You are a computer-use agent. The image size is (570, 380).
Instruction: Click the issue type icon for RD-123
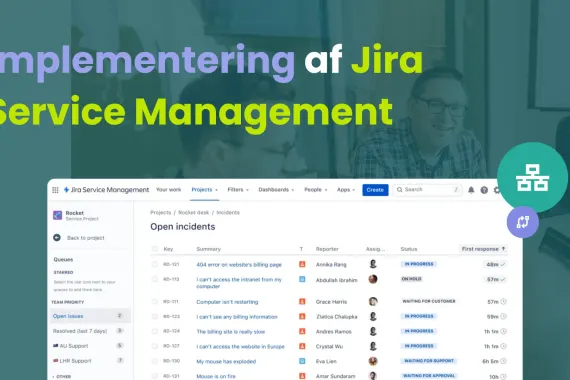302,316
